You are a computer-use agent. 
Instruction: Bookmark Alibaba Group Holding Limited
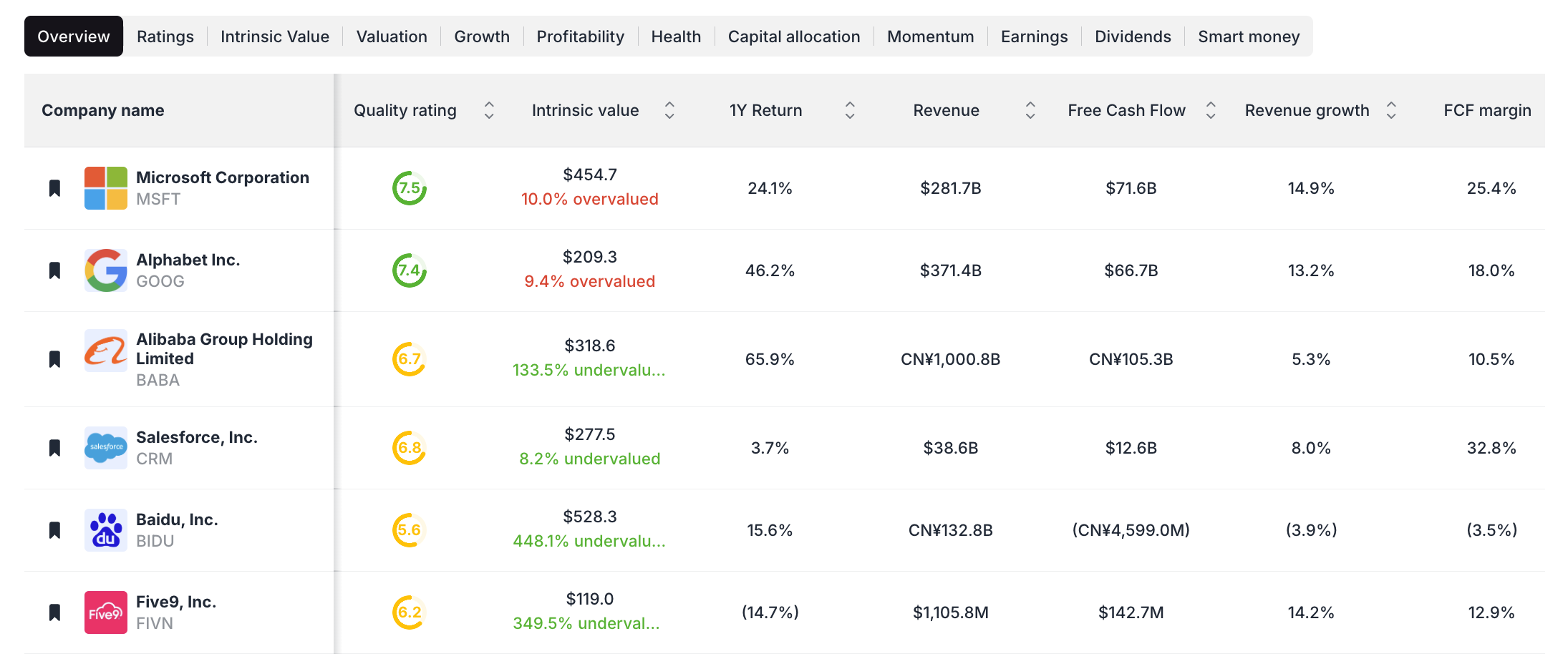click(55, 358)
